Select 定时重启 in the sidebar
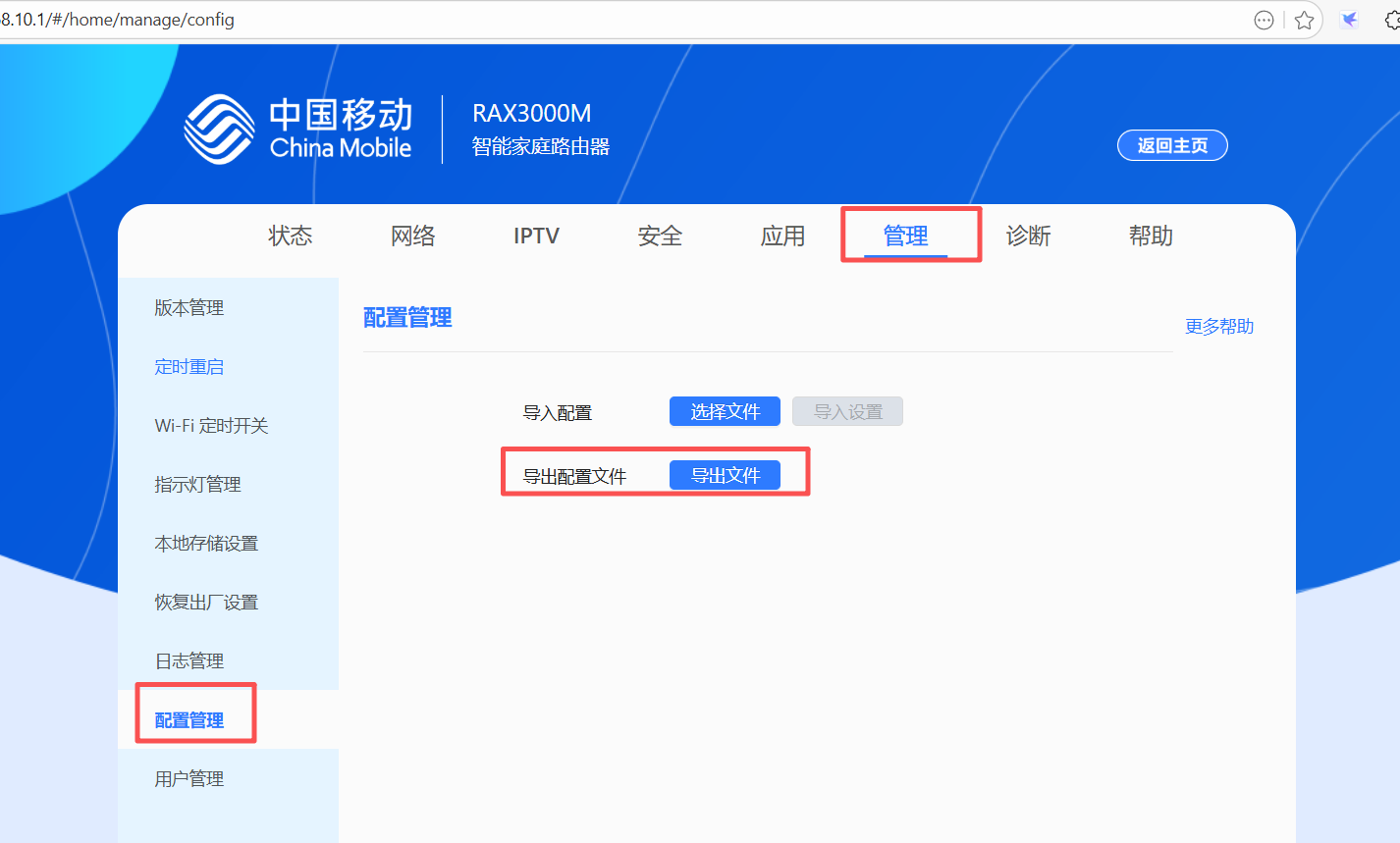The height and width of the screenshot is (843, 1400). (x=189, y=367)
